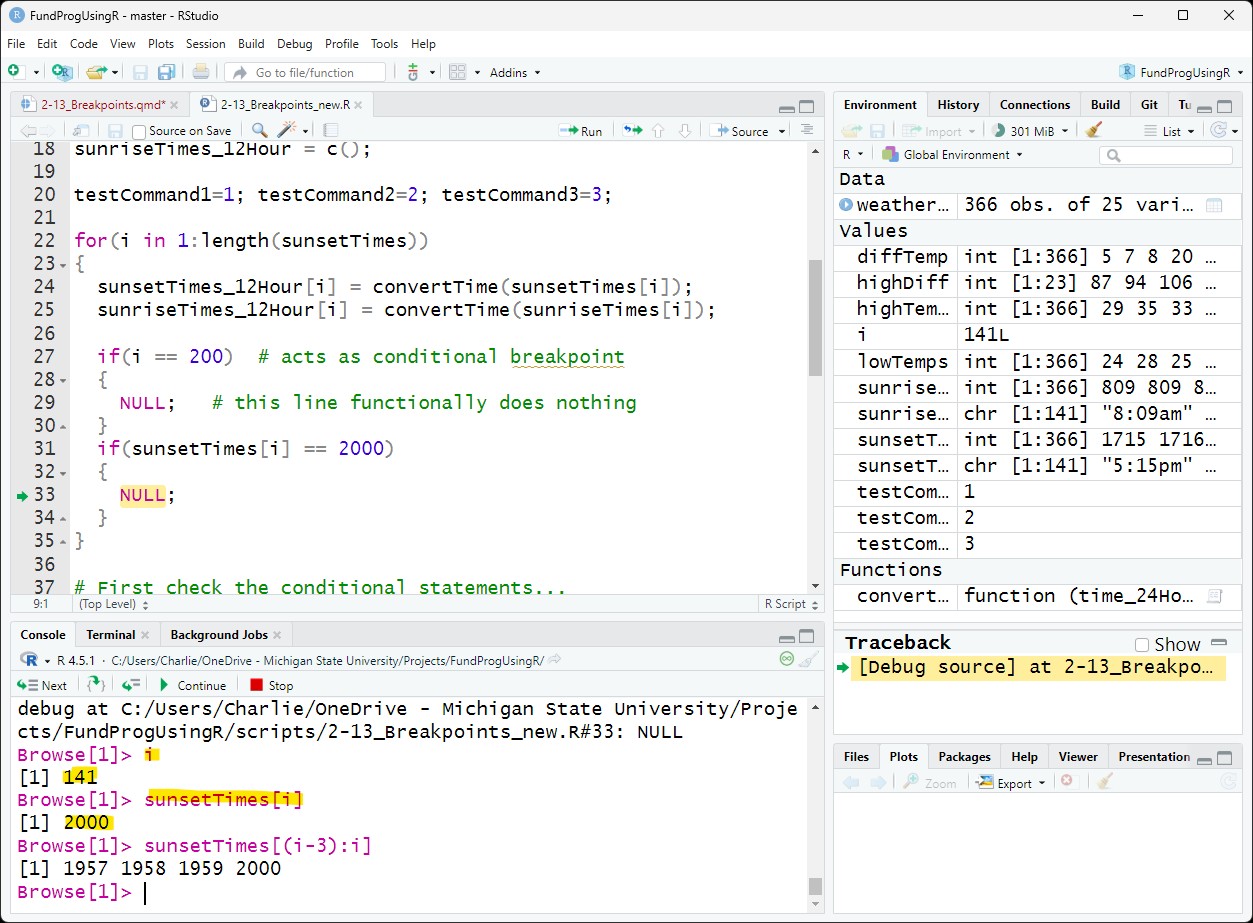Click the Compile Report notebook icon

(x=330, y=130)
